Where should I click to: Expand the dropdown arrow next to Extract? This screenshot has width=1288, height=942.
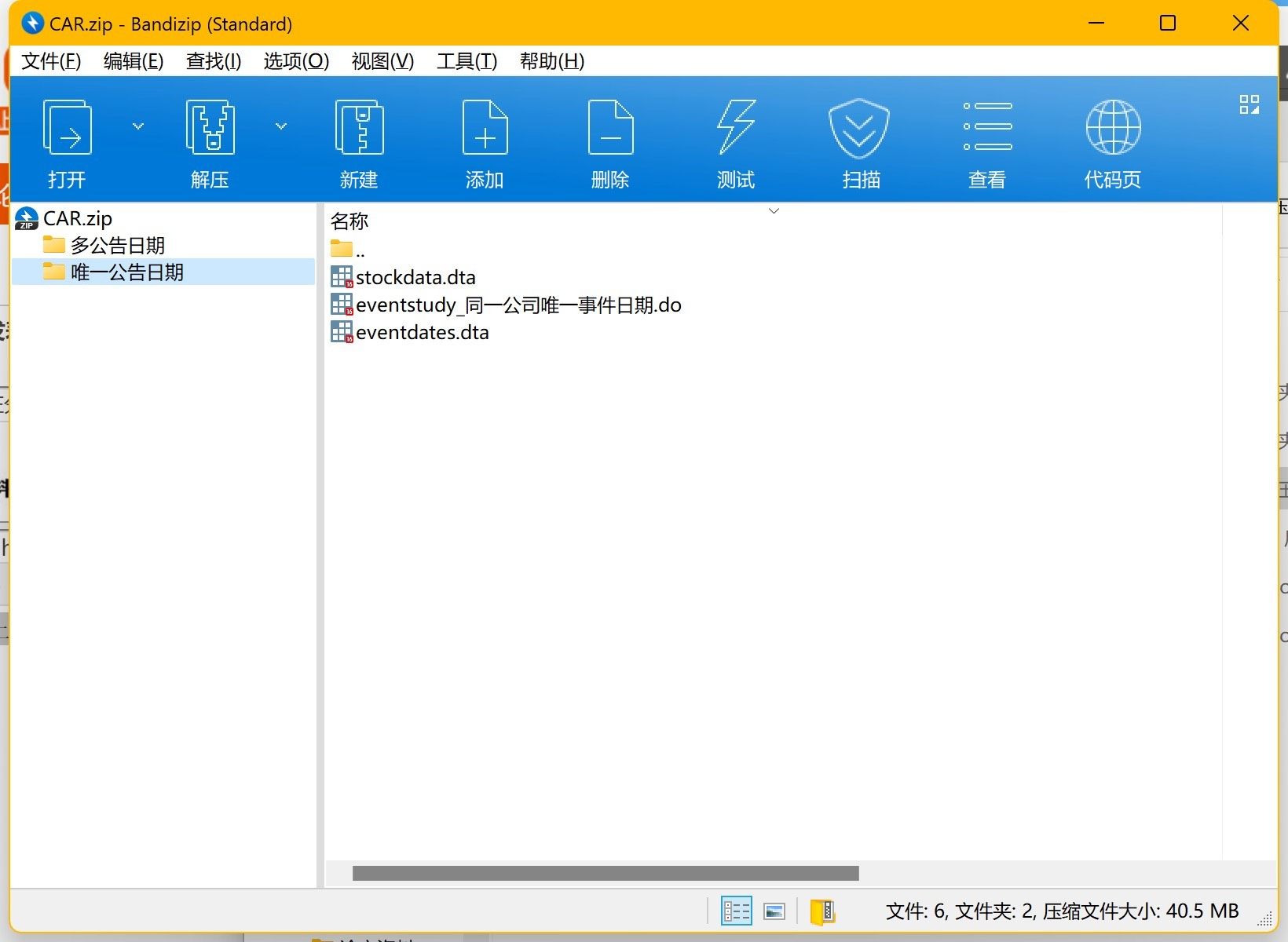[x=281, y=126]
